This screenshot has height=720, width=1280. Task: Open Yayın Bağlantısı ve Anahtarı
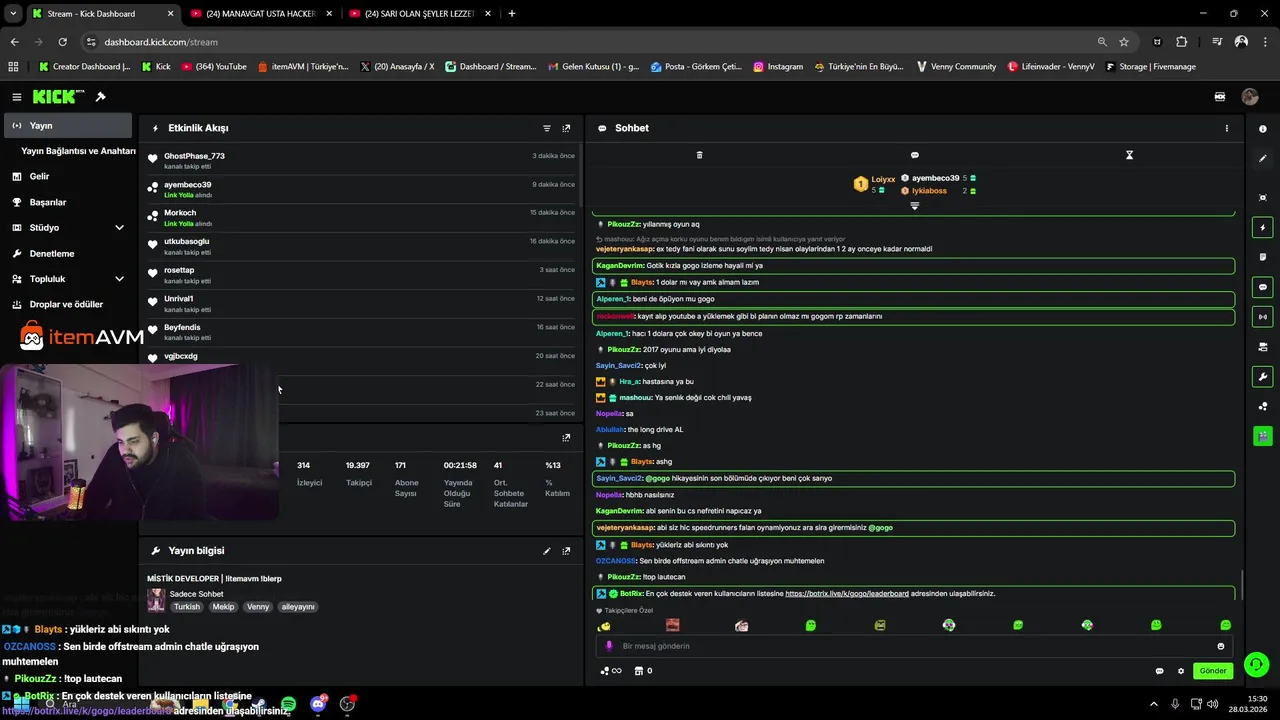[78, 151]
